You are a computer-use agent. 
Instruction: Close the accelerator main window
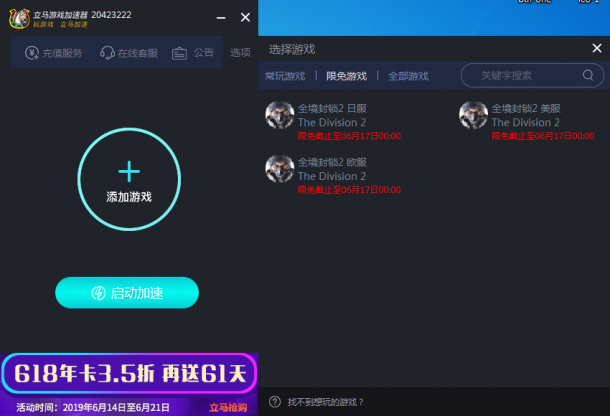tap(245, 17)
